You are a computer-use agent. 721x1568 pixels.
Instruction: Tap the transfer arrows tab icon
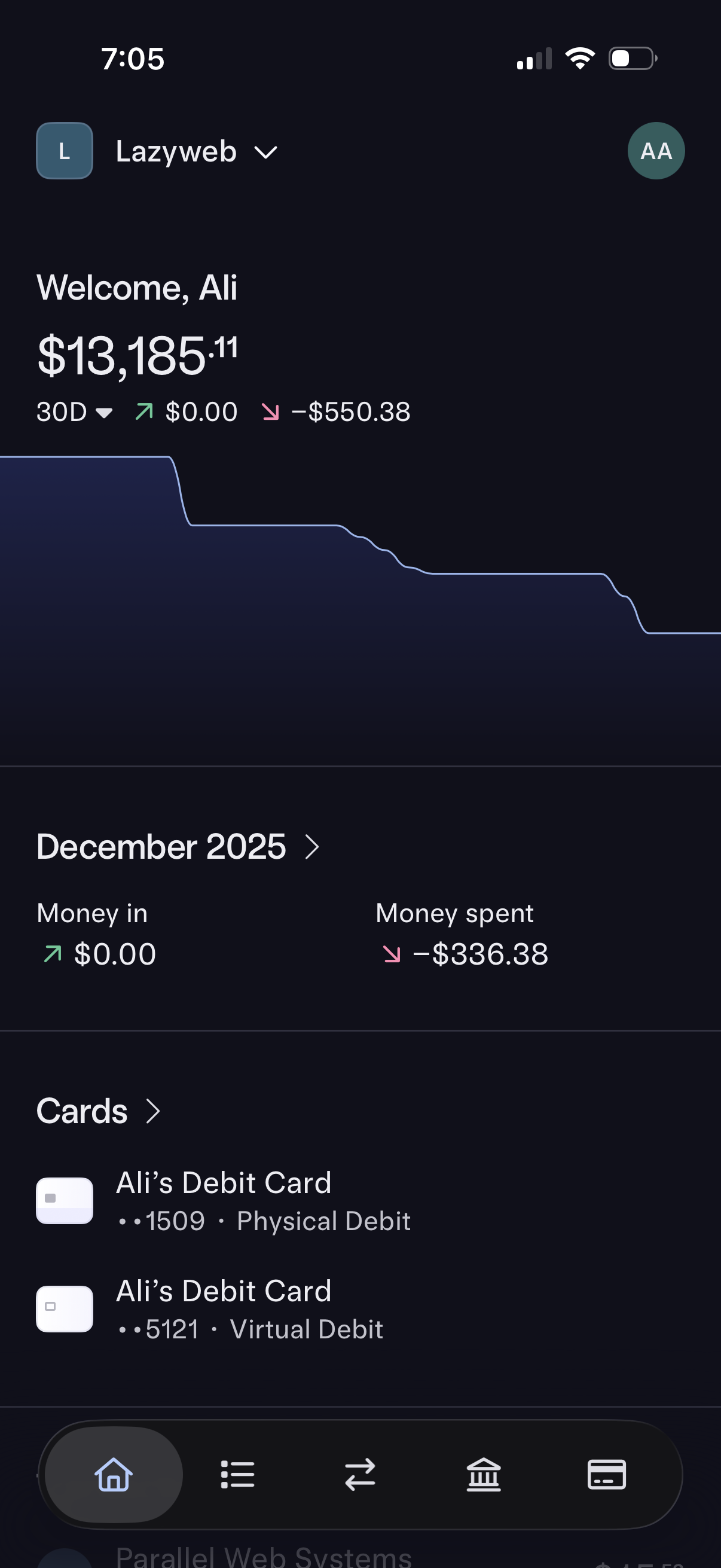pos(360,1474)
